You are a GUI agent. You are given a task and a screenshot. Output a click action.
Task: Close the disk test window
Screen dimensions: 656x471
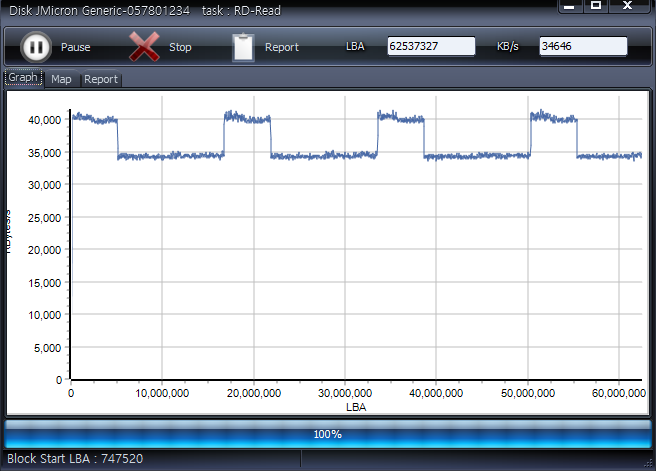(628, 5)
